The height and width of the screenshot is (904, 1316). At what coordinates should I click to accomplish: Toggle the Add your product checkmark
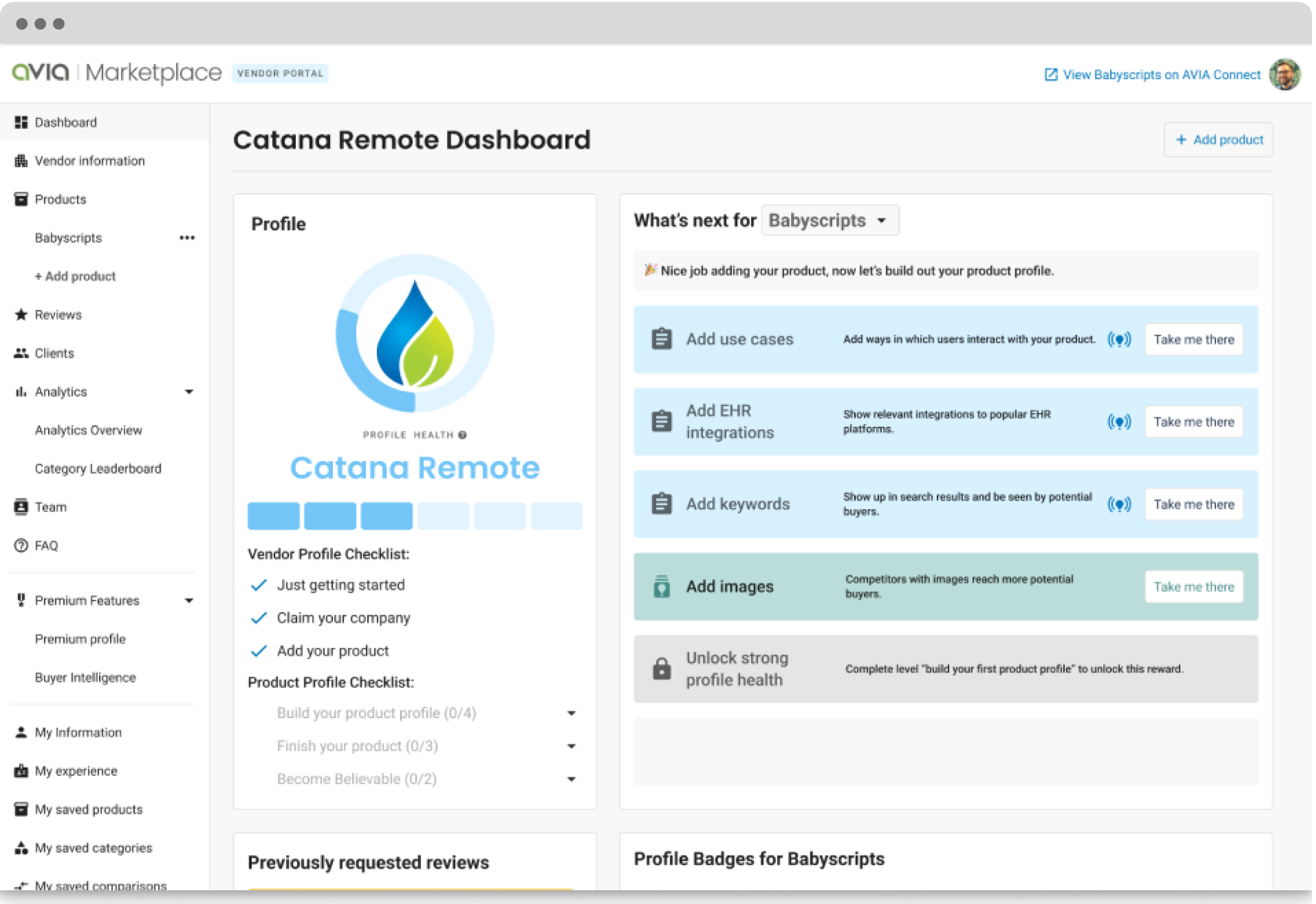coord(259,651)
